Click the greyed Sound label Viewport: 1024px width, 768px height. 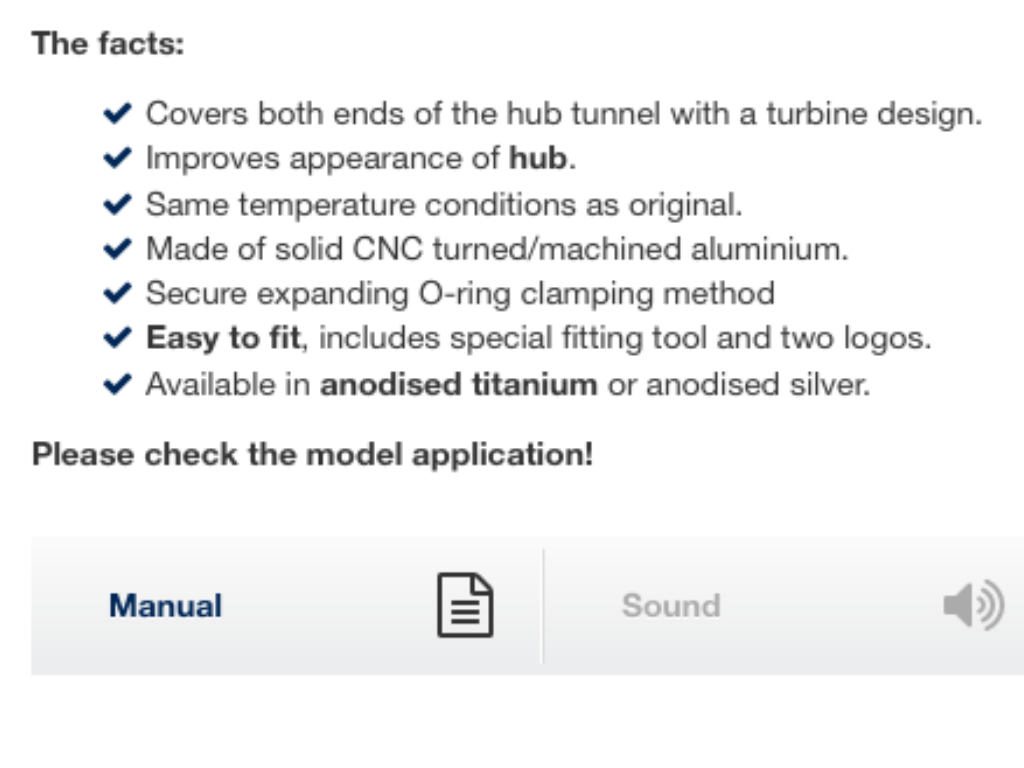pos(671,605)
